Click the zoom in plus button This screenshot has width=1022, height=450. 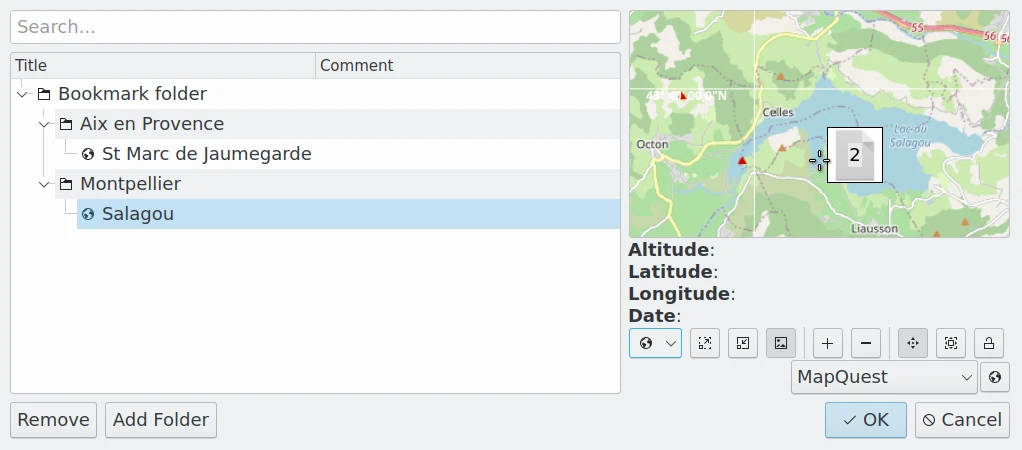pyautogui.click(x=827, y=343)
